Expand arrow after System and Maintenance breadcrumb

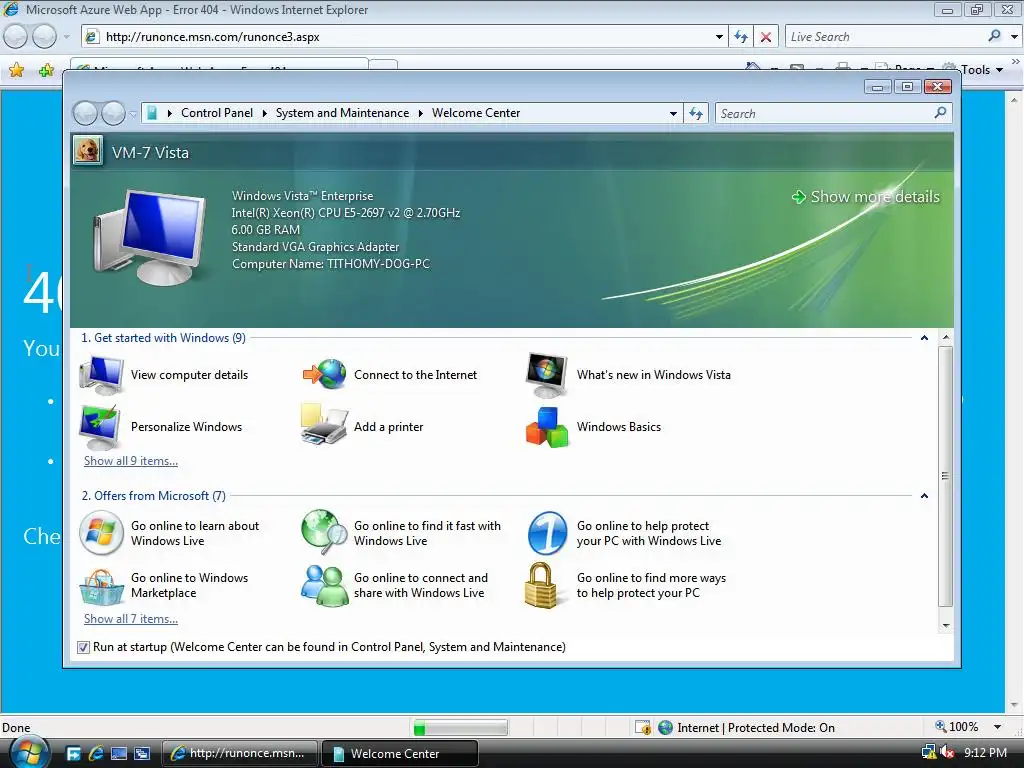click(x=421, y=114)
